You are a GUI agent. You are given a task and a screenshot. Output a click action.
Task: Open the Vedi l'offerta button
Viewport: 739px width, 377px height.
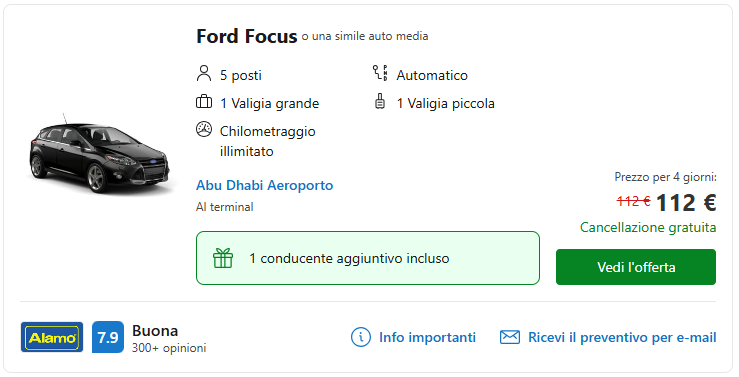click(x=636, y=267)
